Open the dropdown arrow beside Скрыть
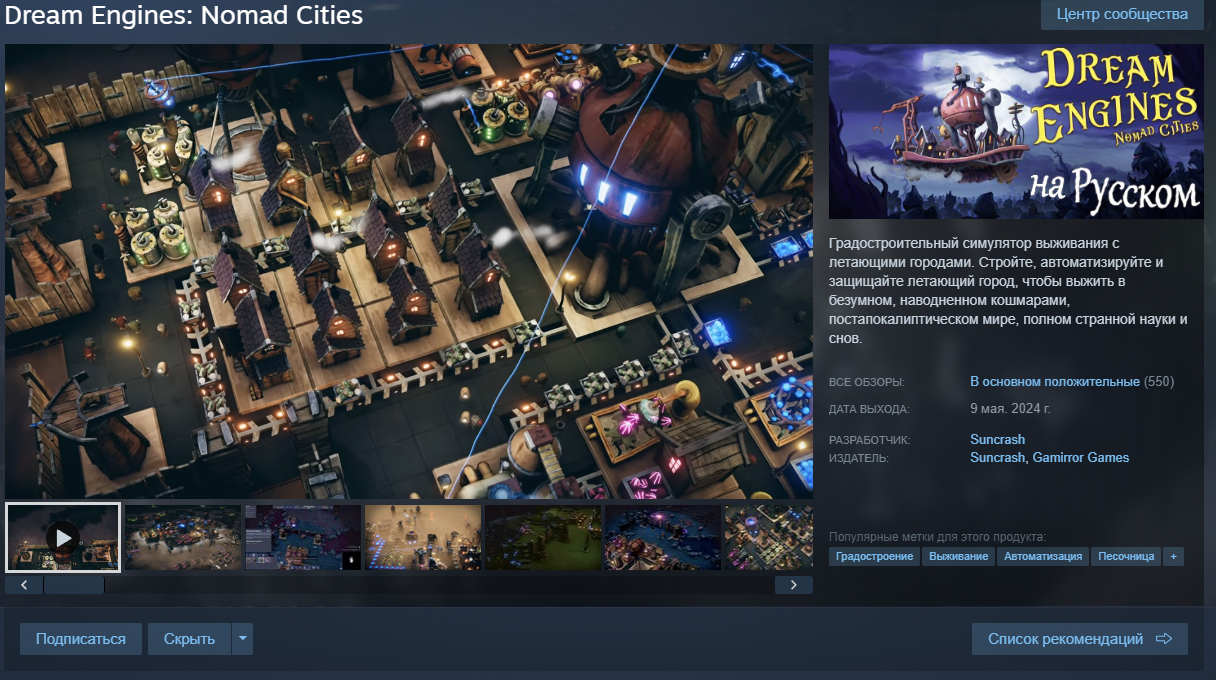 (x=242, y=639)
